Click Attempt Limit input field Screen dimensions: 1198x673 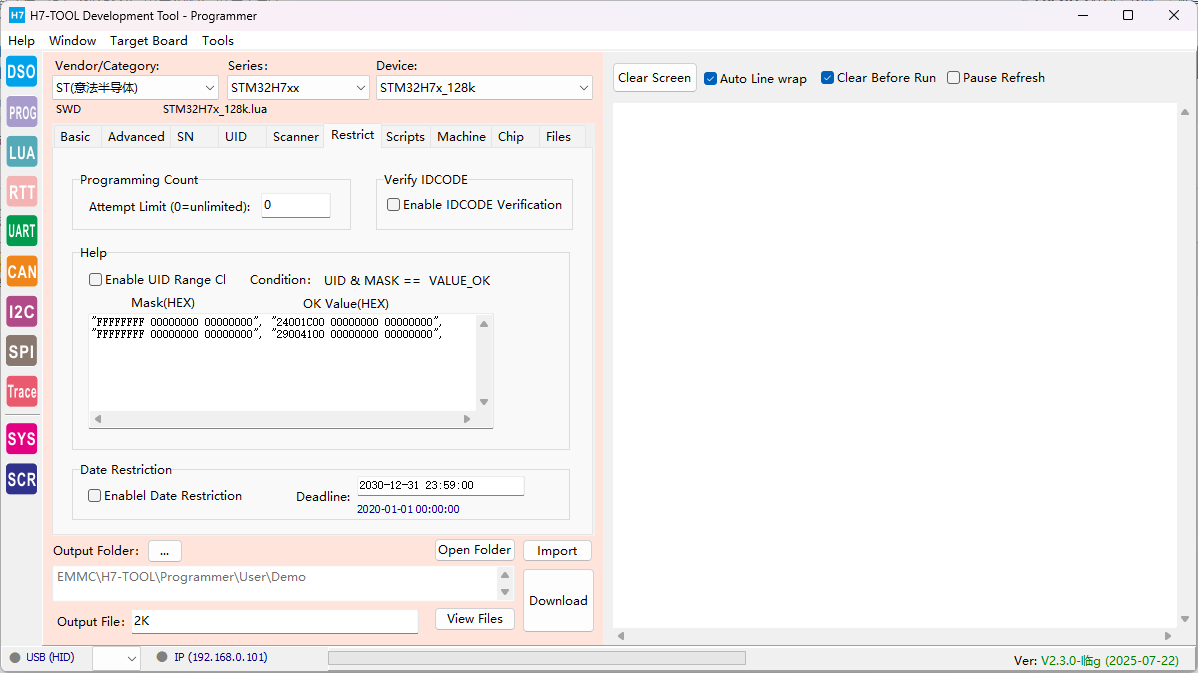point(296,205)
